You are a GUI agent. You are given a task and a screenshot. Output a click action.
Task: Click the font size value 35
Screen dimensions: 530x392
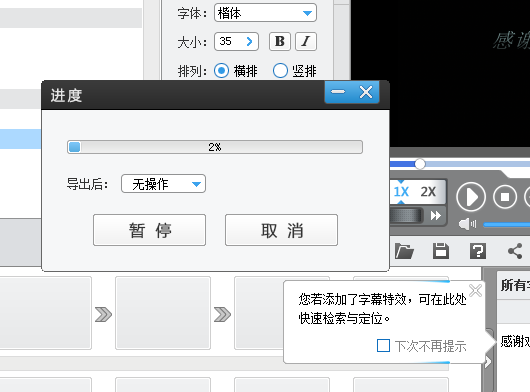tap(225, 41)
